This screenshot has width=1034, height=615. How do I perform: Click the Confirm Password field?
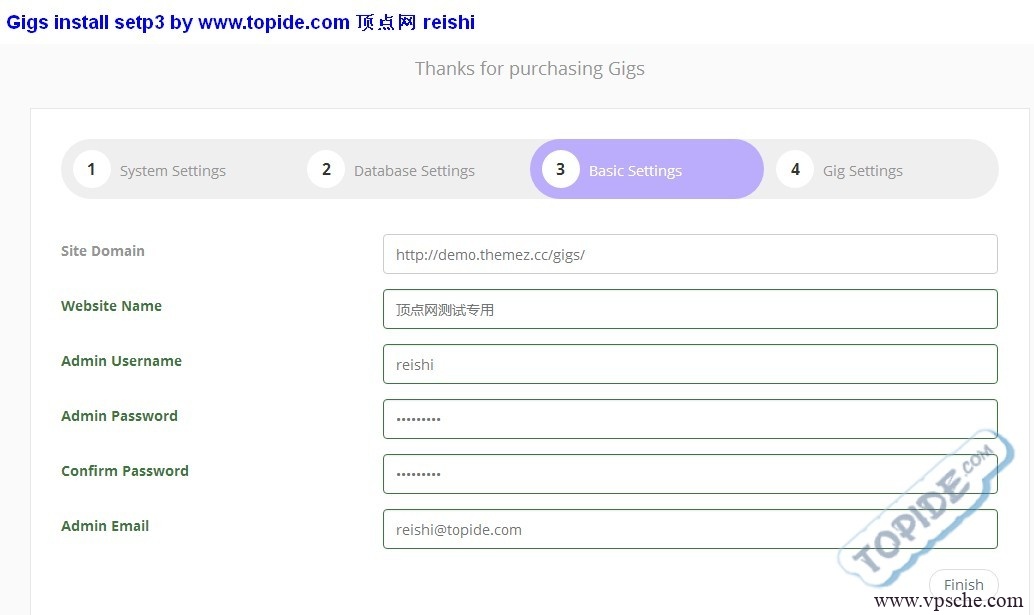click(x=689, y=474)
